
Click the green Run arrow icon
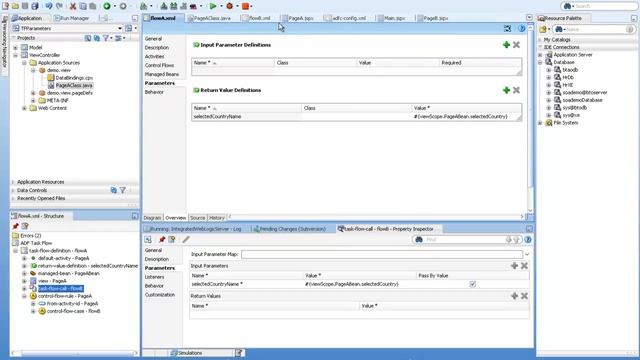tap(213, 6)
